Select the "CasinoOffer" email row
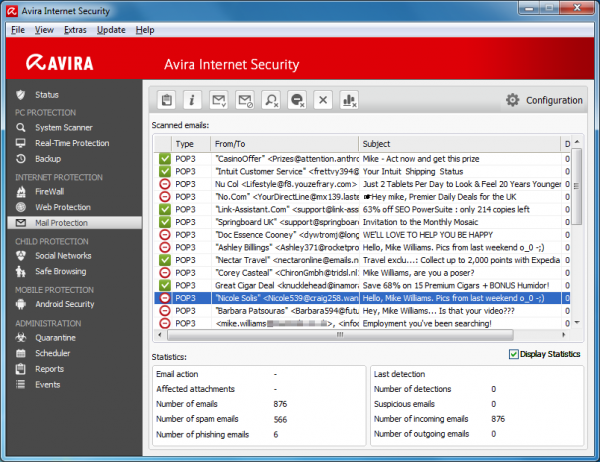The height and width of the screenshot is (462, 600). point(363,159)
